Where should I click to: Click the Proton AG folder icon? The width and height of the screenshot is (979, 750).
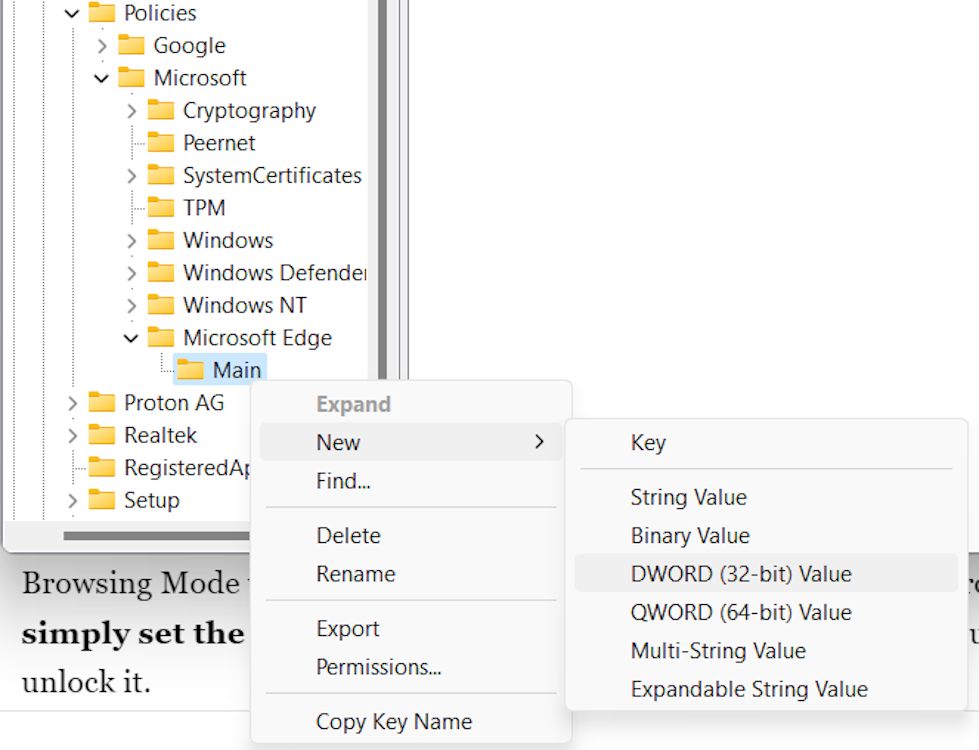coord(102,402)
